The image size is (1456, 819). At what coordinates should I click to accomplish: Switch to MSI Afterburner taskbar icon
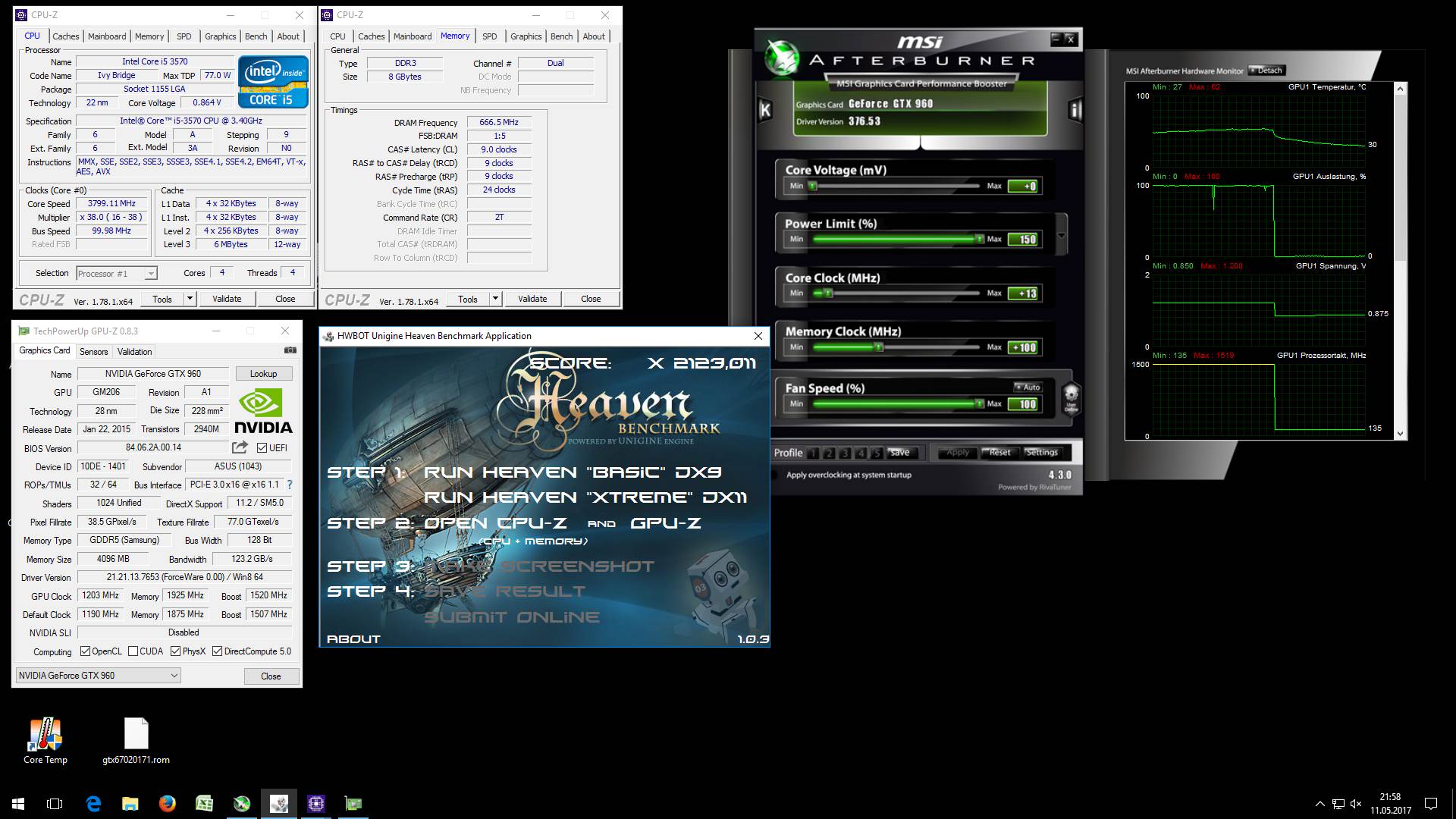click(242, 804)
